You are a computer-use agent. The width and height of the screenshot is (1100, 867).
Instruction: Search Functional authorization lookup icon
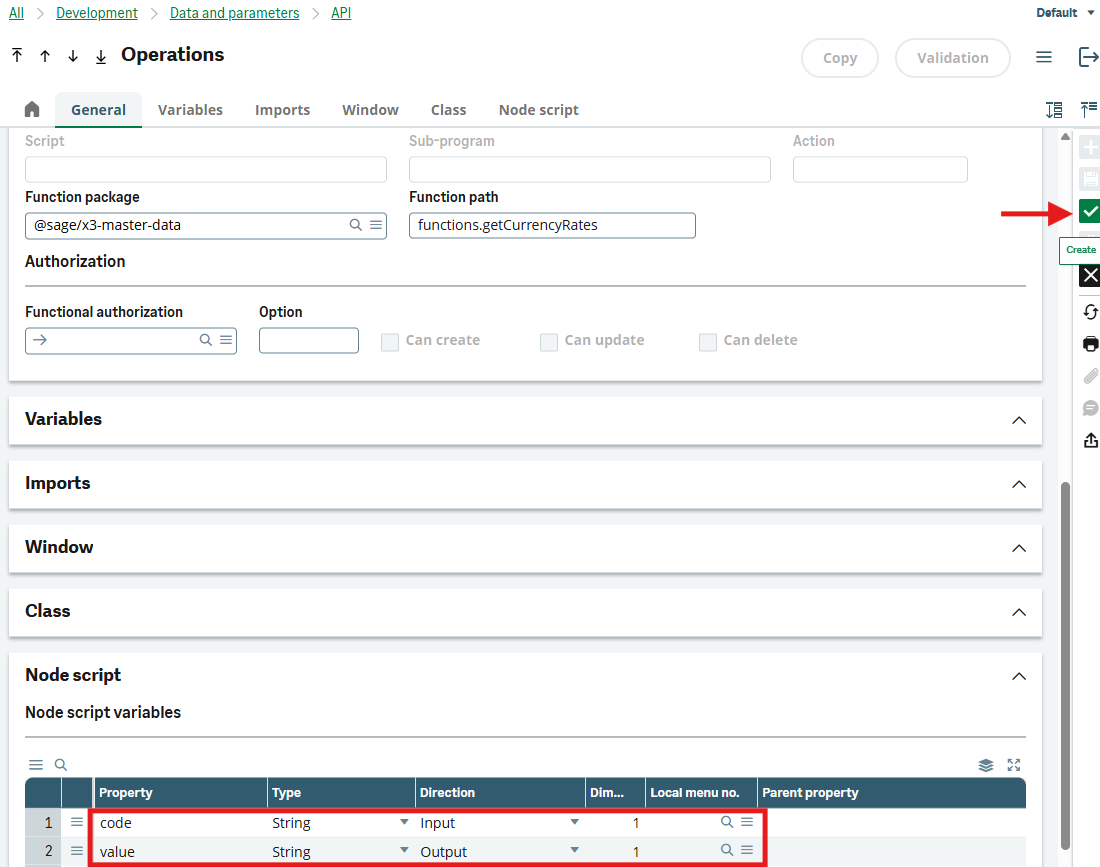coord(206,340)
